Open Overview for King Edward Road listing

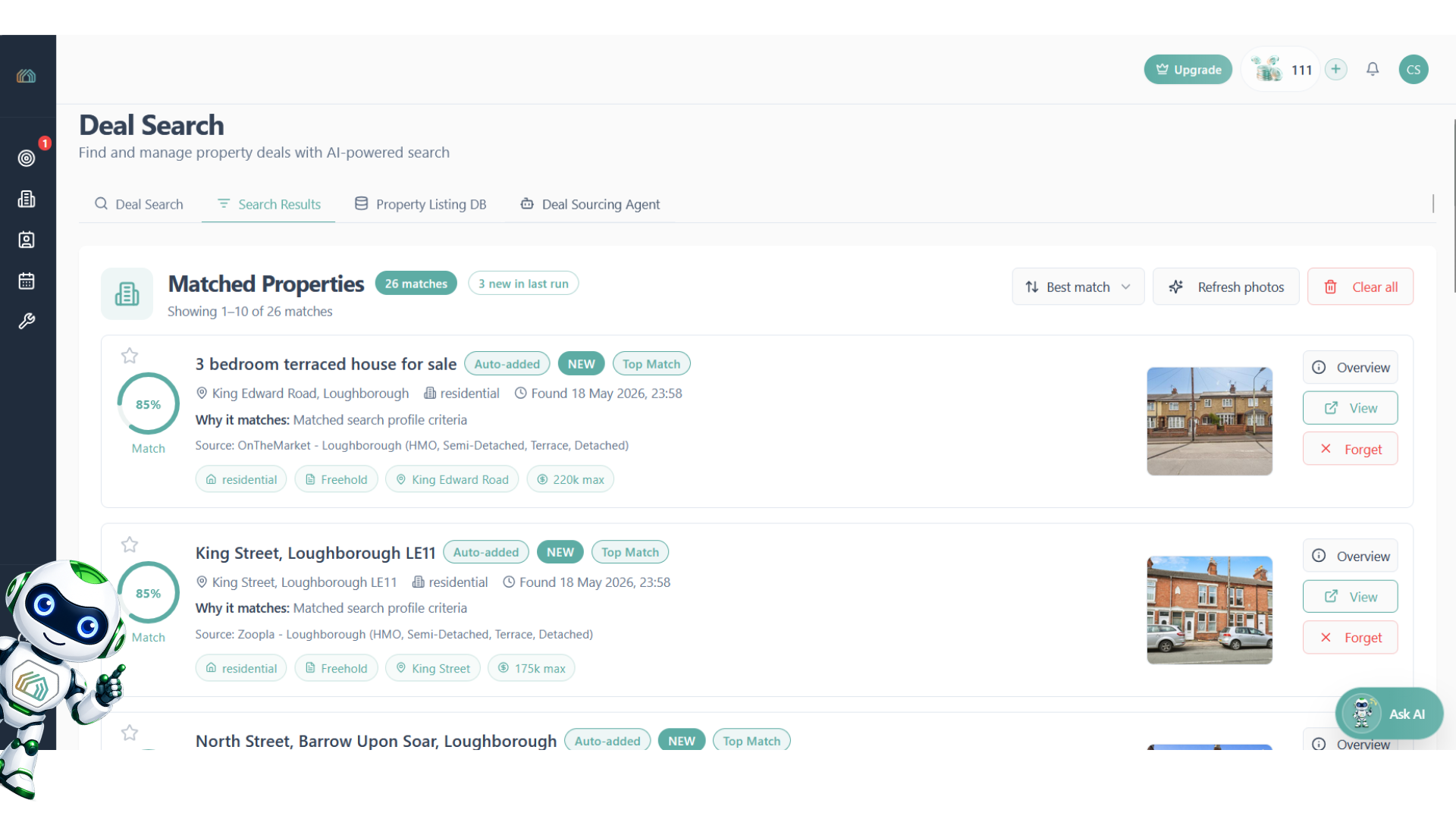(x=1351, y=368)
